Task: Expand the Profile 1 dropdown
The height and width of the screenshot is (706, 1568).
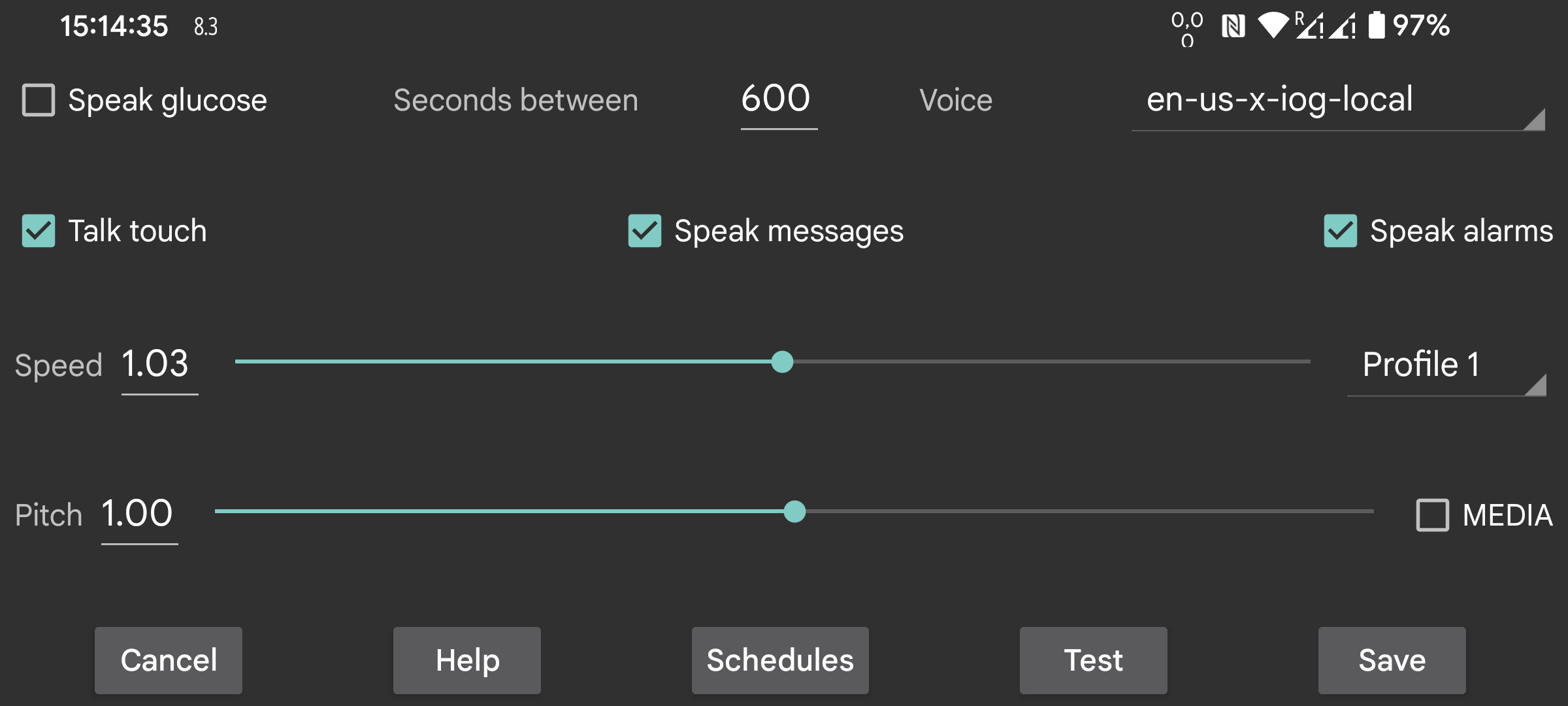Action: point(1446,365)
